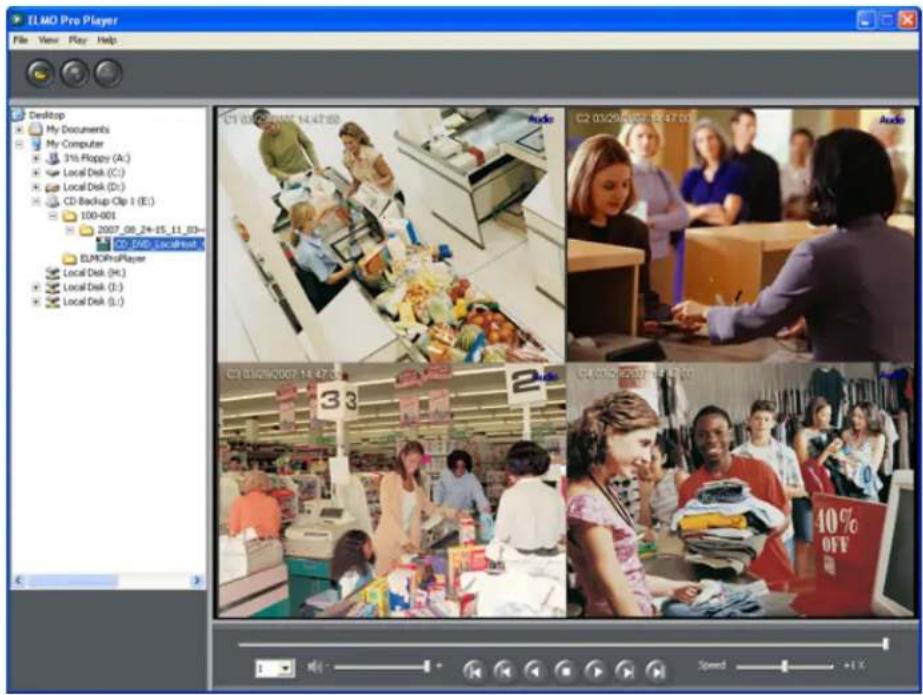Click the 100-001 folder icon
This screenshot has width=923, height=695.
click(x=70, y=215)
